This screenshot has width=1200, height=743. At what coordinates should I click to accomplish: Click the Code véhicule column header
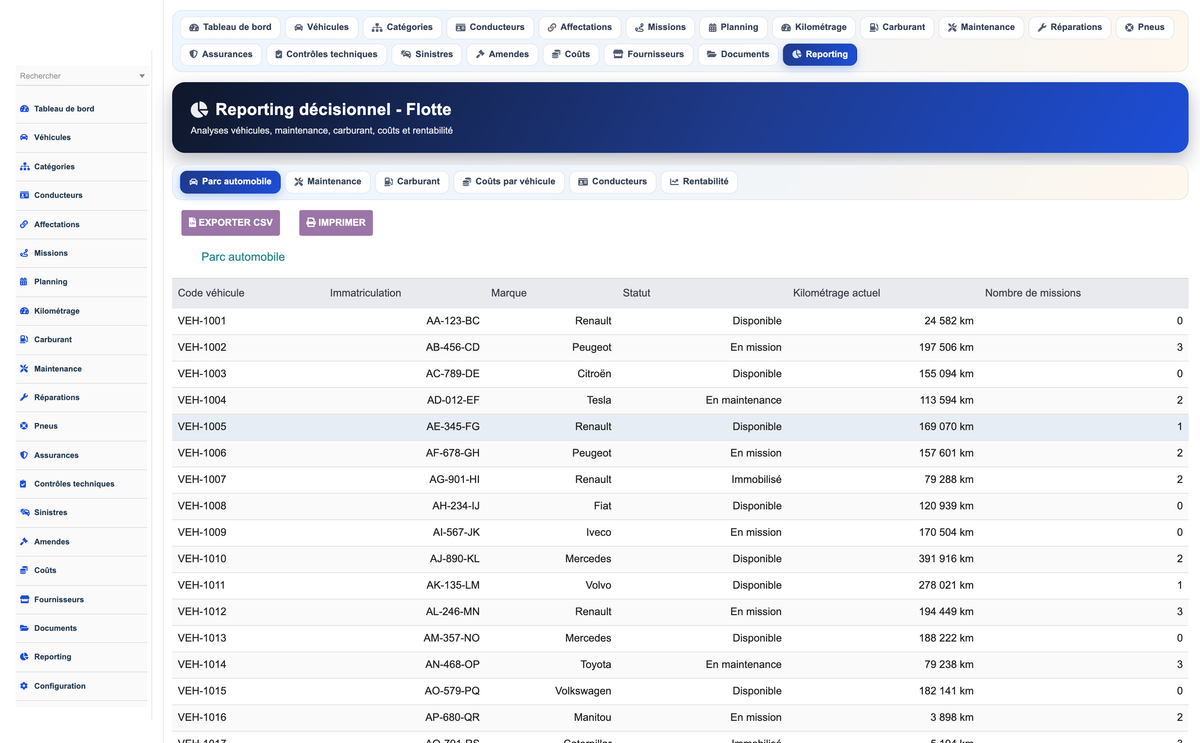211,293
